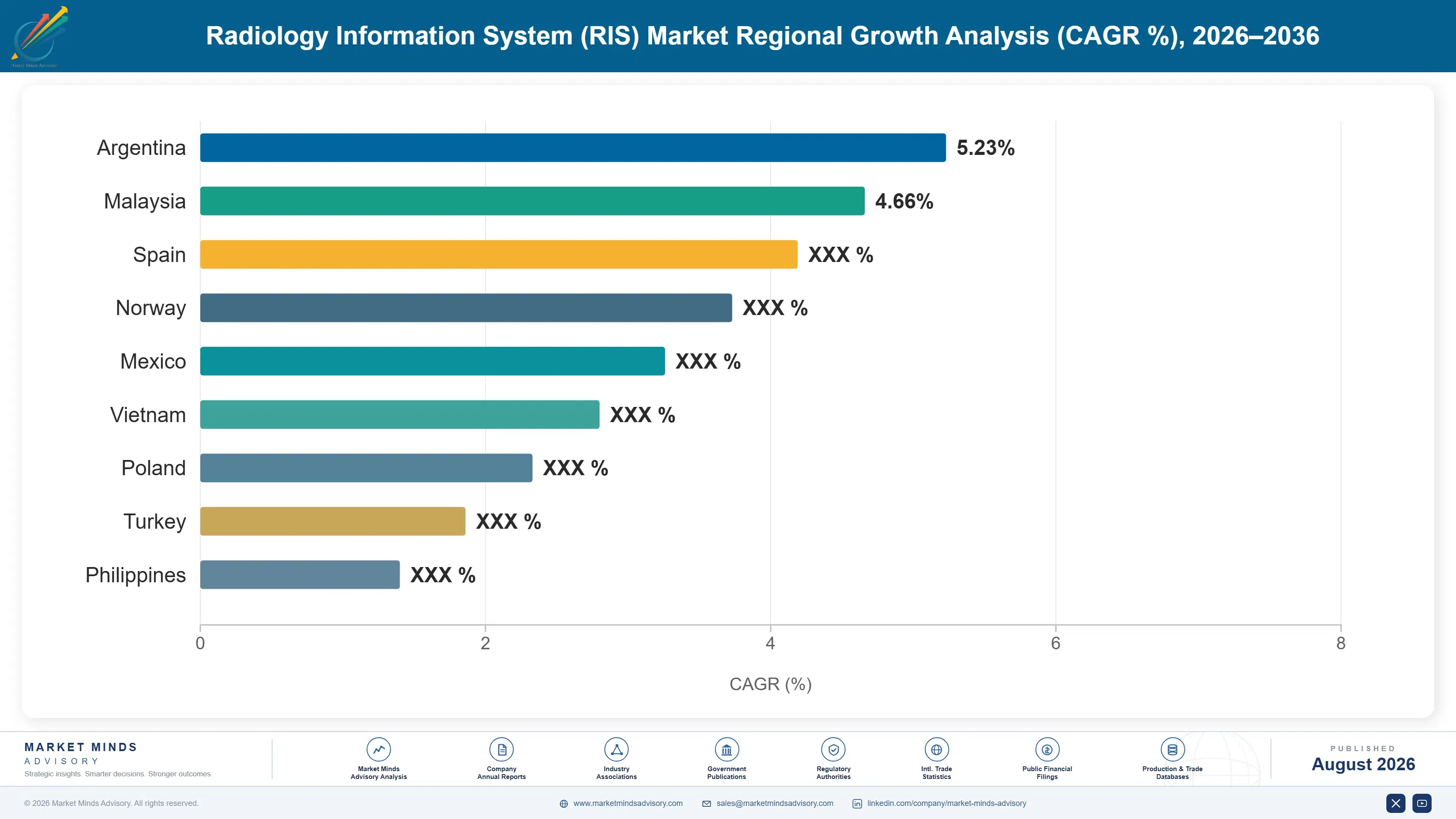Click the Vietnam bar

tap(400, 415)
